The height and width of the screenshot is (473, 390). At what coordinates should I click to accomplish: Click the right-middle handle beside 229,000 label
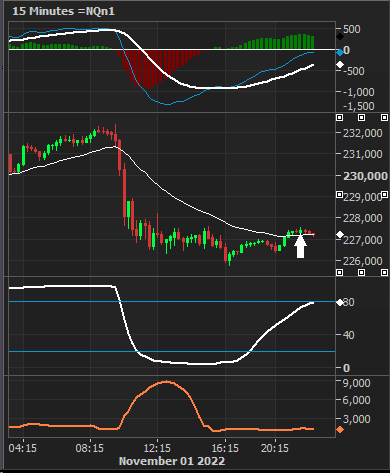click(384, 194)
